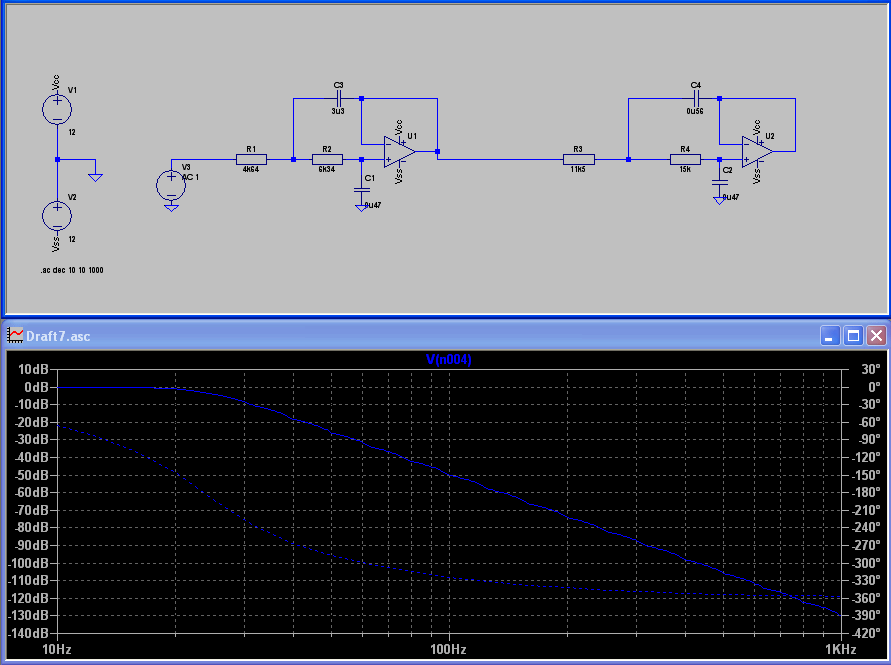
Task: Click the U2 op-amp symbol
Action: point(757,152)
